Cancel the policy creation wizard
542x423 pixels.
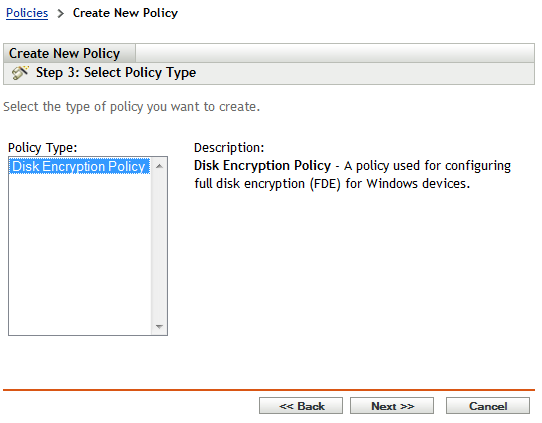[x=488, y=406]
